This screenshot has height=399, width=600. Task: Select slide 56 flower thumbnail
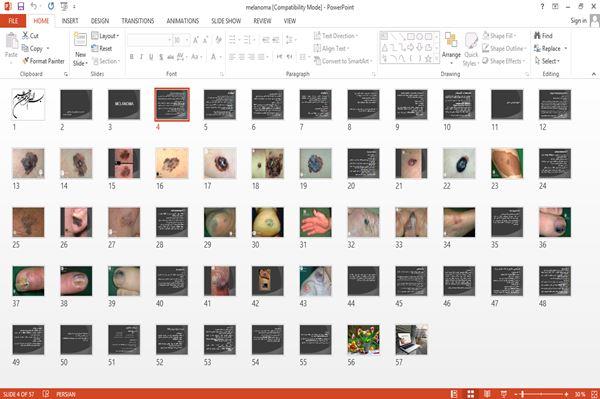364,340
